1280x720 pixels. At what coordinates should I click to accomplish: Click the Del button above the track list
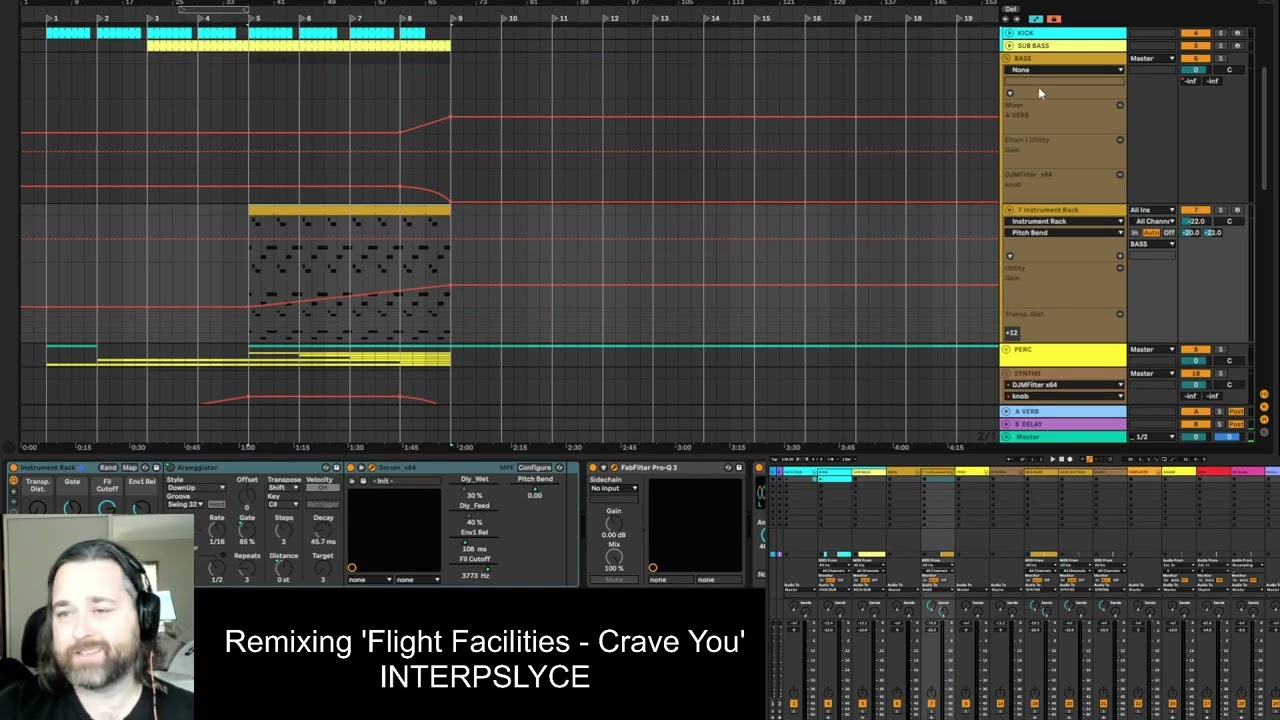[x=1011, y=9]
